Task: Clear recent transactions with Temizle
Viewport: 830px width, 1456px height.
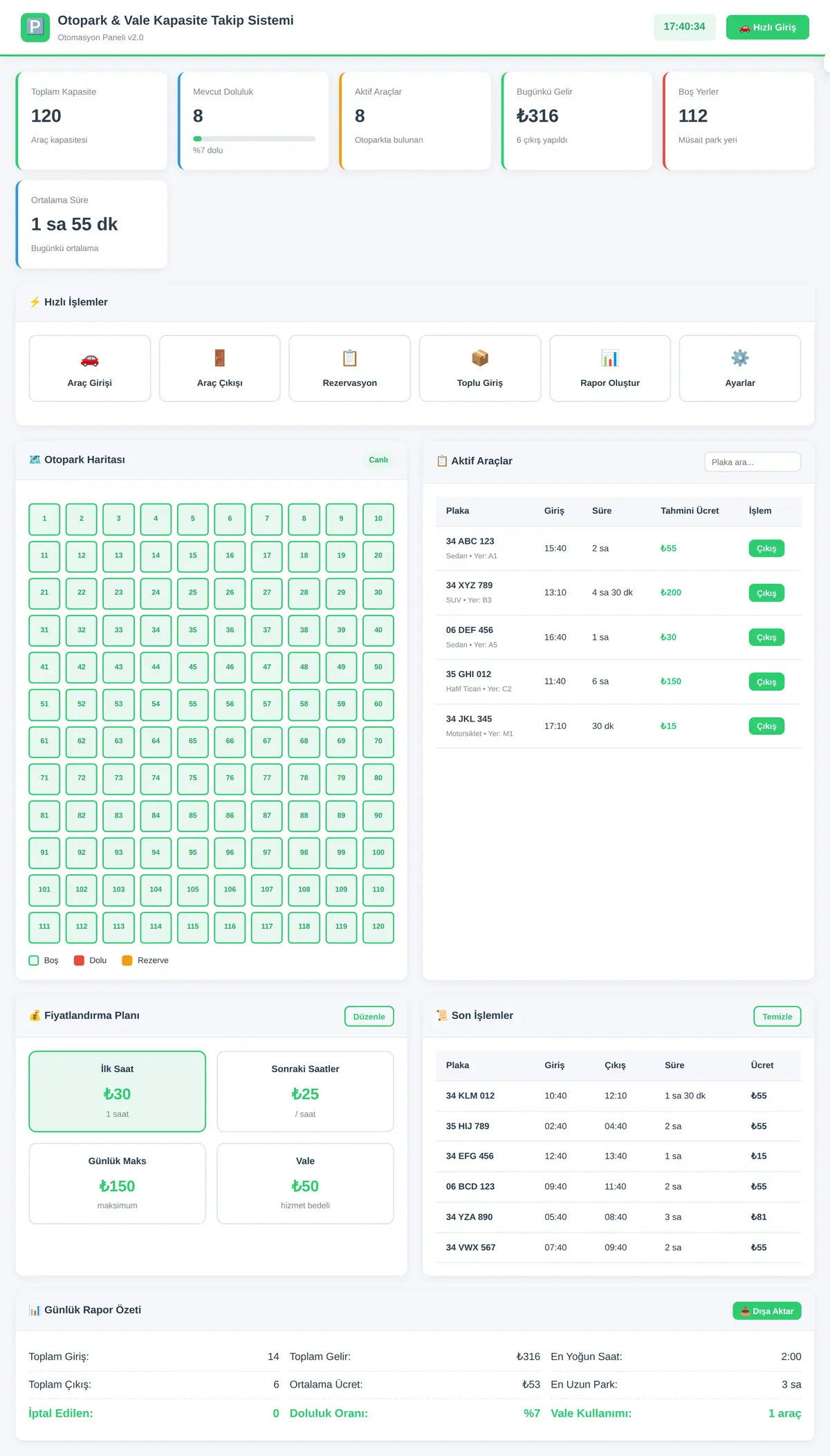Action: point(777,1016)
